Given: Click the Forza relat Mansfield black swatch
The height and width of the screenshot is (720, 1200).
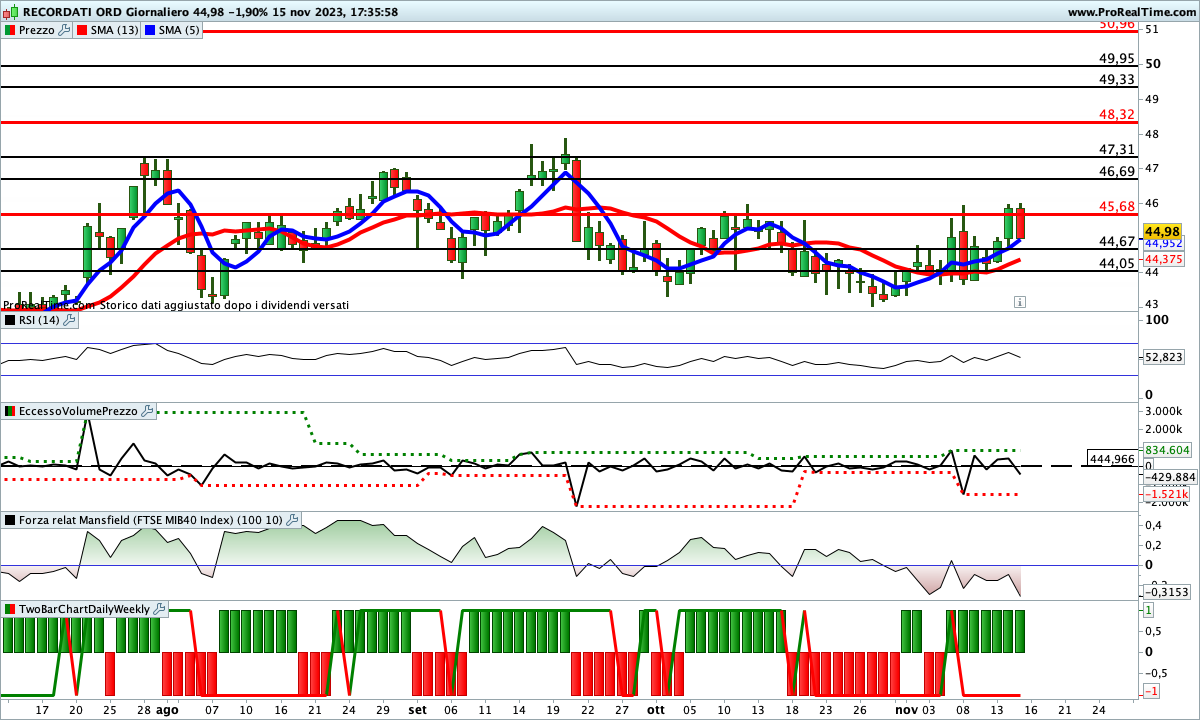Looking at the screenshot, I should 10,520.
